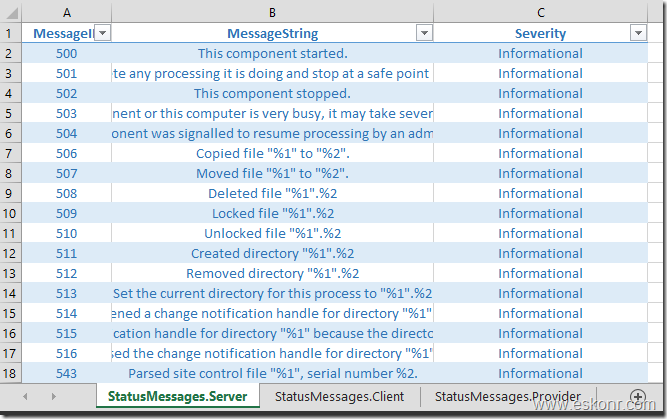Add a new sheet with plus icon

tap(638, 397)
